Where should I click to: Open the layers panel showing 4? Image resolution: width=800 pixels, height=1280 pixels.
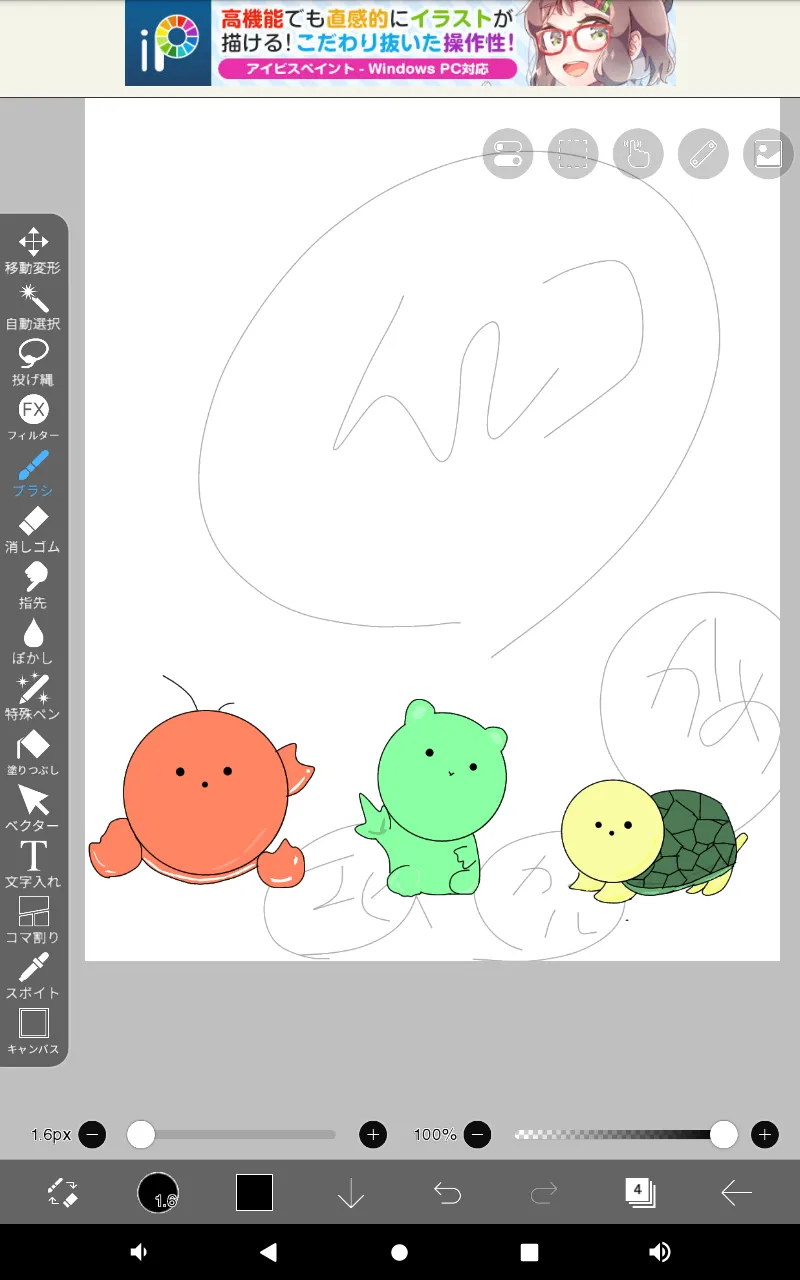(x=640, y=1192)
